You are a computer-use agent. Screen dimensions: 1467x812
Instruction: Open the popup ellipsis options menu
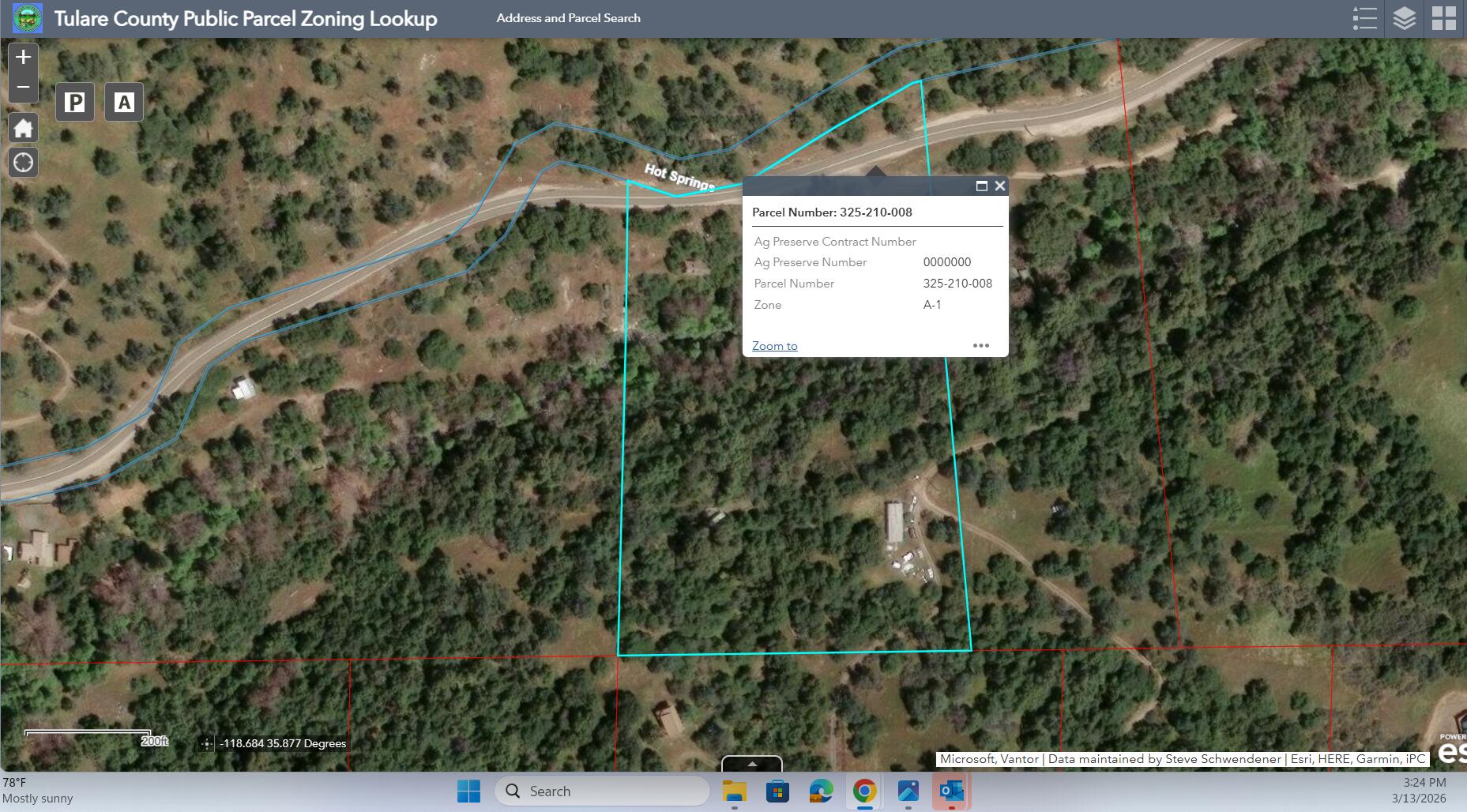(981, 345)
